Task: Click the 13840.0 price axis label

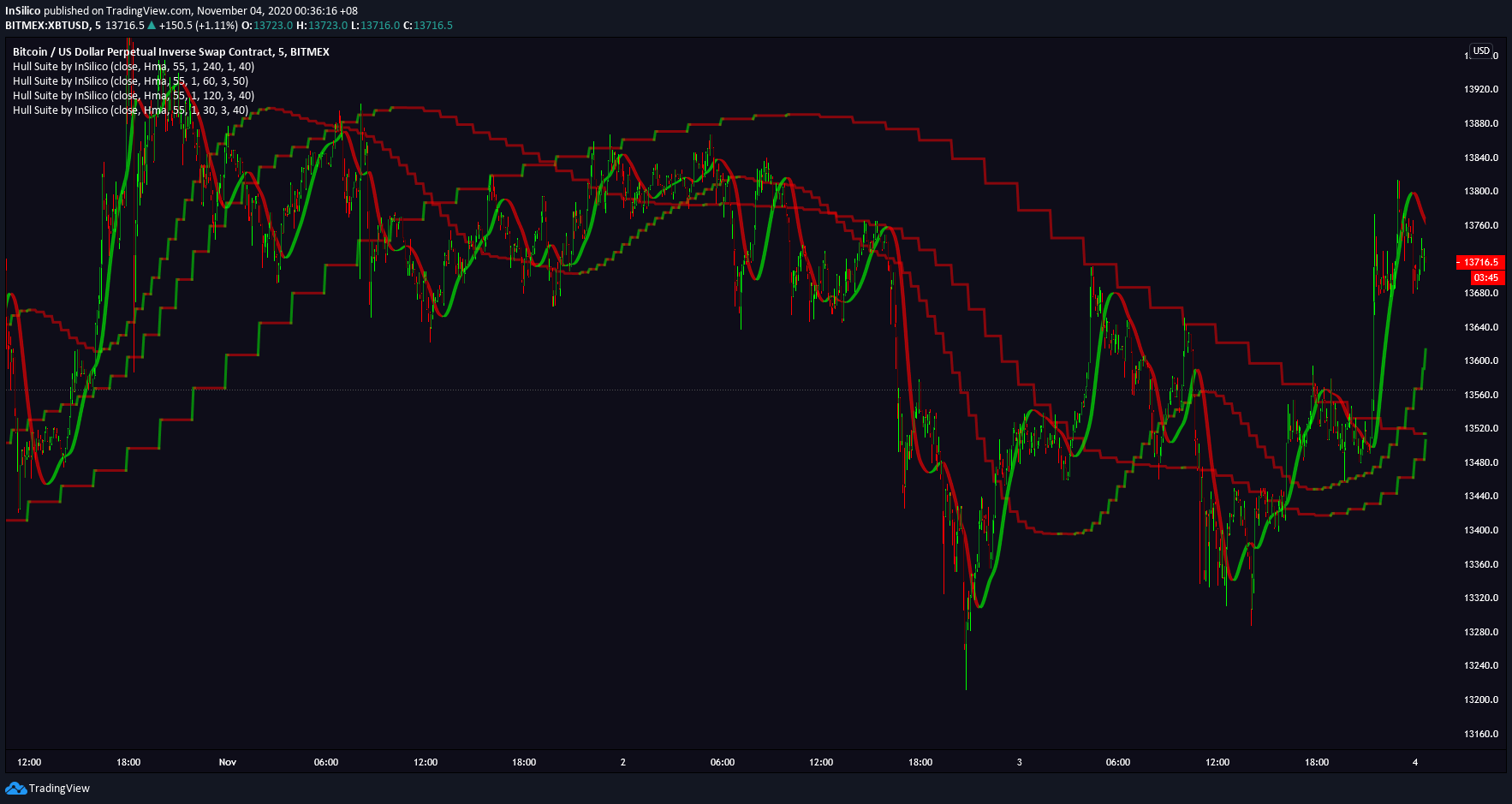Action: pos(1481,158)
